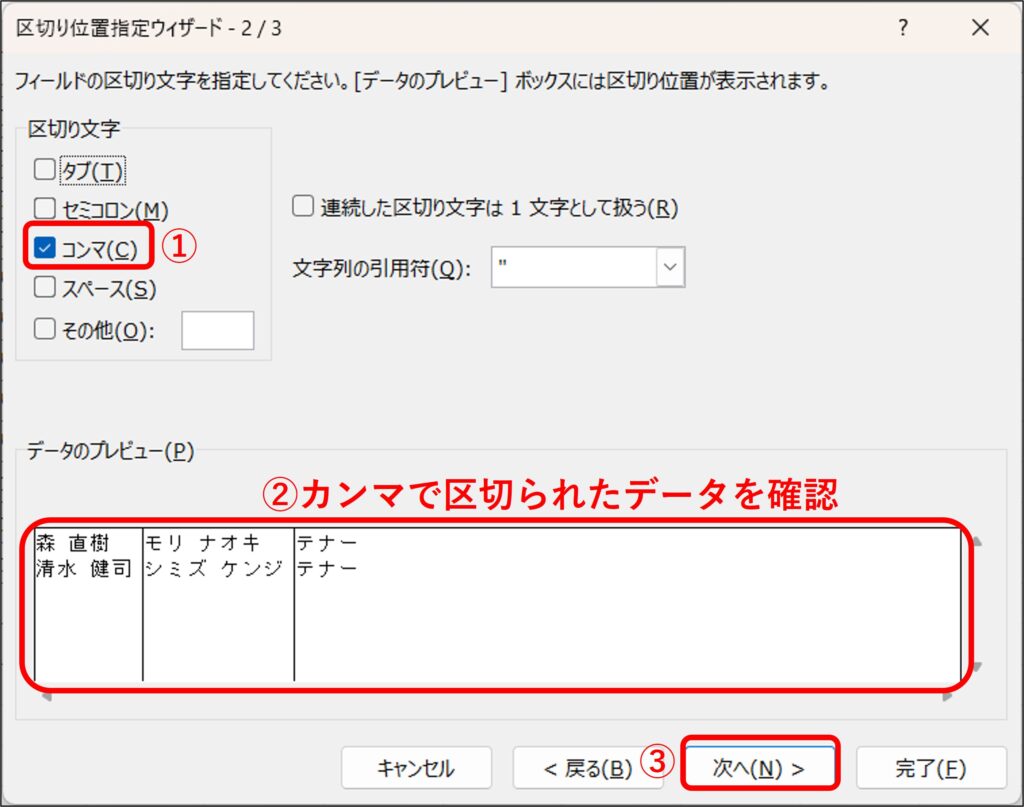Go back with the 戻る button
The height and width of the screenshot is (807, 1024).
(588, 768)
